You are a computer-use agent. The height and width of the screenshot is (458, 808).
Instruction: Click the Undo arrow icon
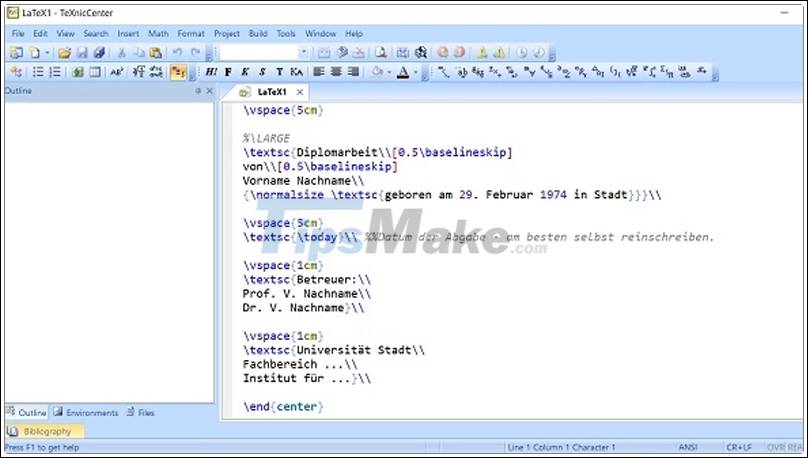(x=178, y=53)
